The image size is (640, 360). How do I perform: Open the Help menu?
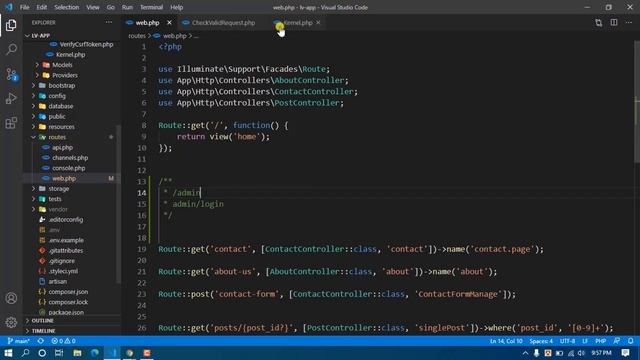176,7
